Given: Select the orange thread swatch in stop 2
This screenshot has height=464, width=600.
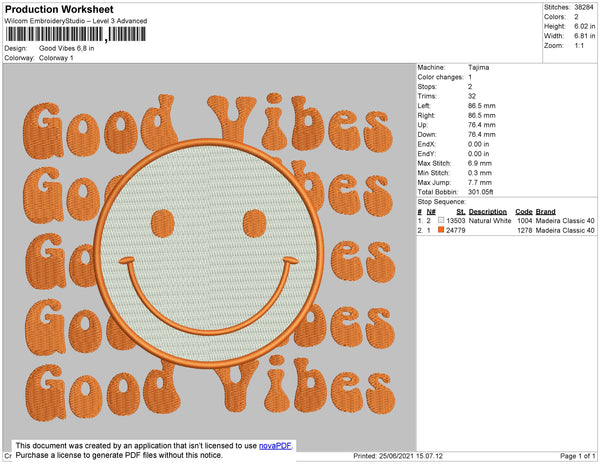Looking at the screenshot, I should click(441, 230).
